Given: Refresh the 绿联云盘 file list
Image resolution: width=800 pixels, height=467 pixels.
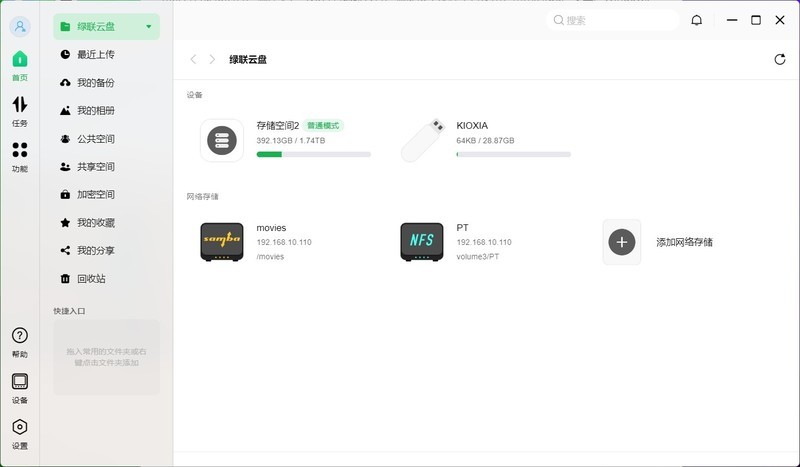Looking at the screenshot, I should pos(780,59).
